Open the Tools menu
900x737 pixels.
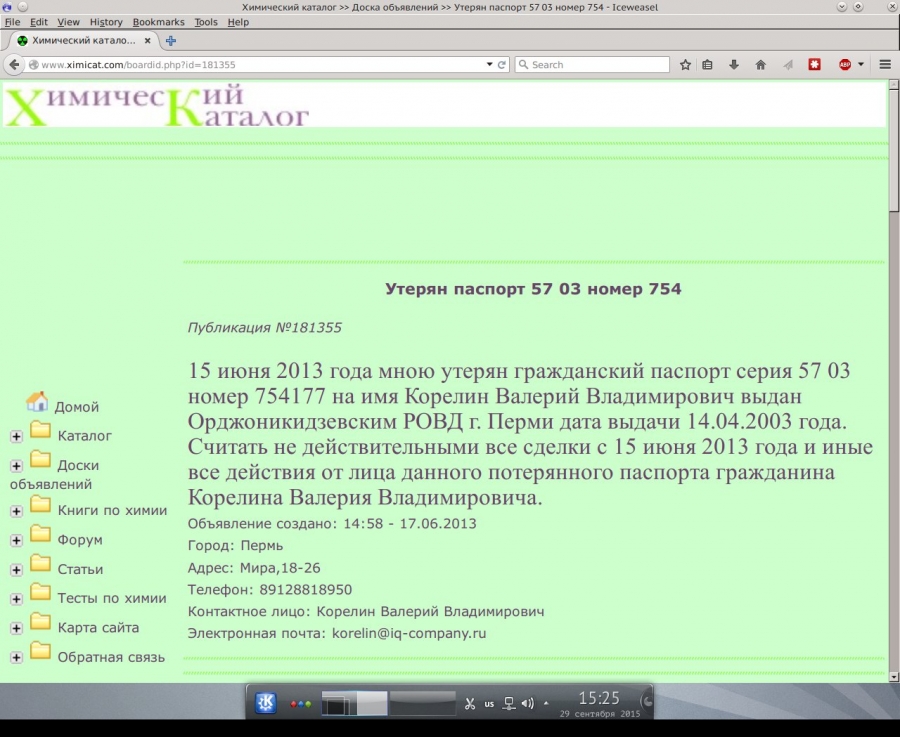pyautogui.click(x=205, y=22)
